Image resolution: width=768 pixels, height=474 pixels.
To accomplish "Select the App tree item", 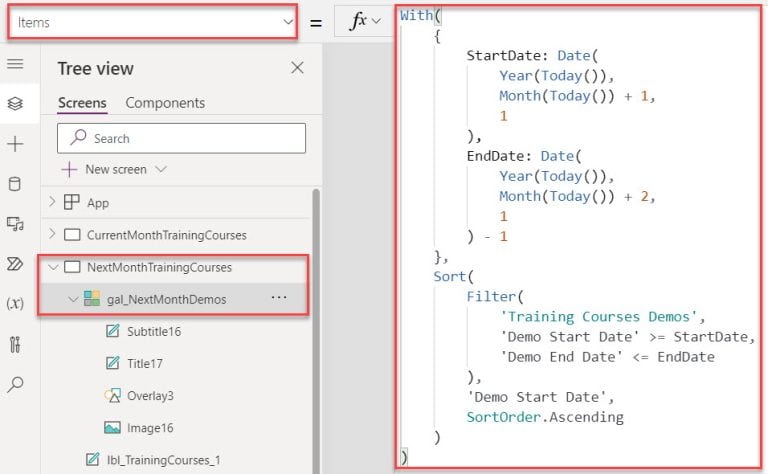I will (98, 203).
